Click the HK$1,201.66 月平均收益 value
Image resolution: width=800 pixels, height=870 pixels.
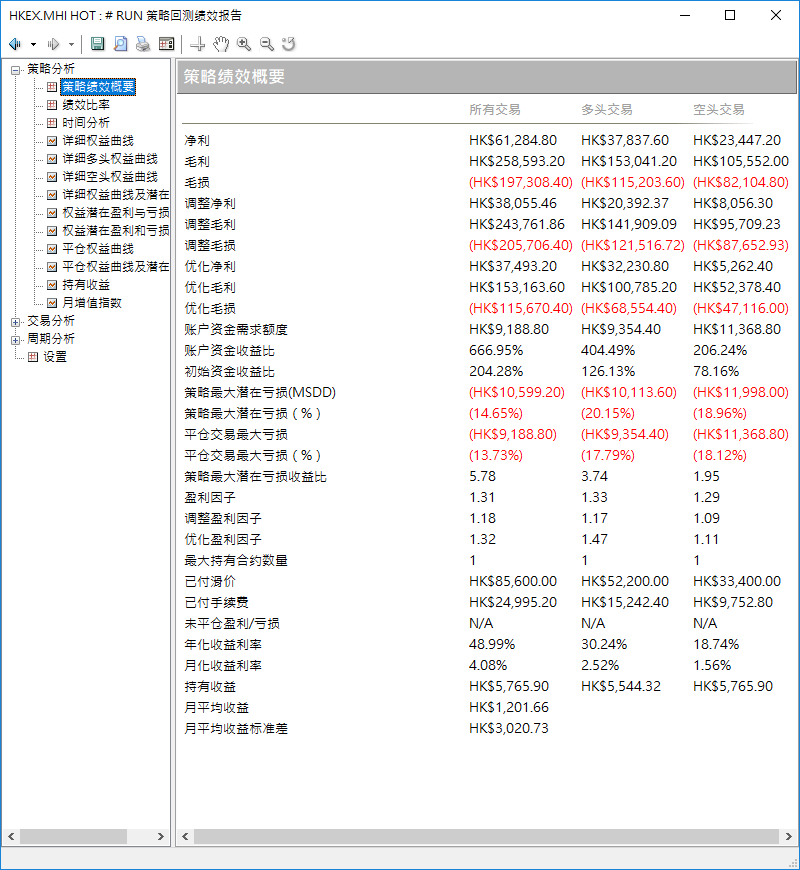click(x=509, y=707)
